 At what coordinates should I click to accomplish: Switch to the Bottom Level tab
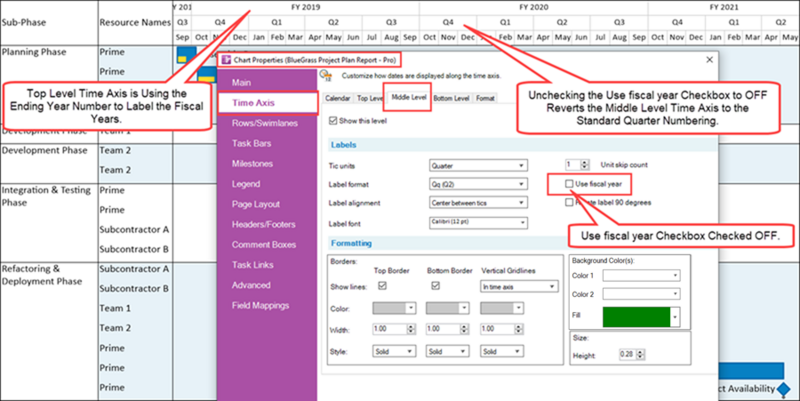click(x=451, y=98)
